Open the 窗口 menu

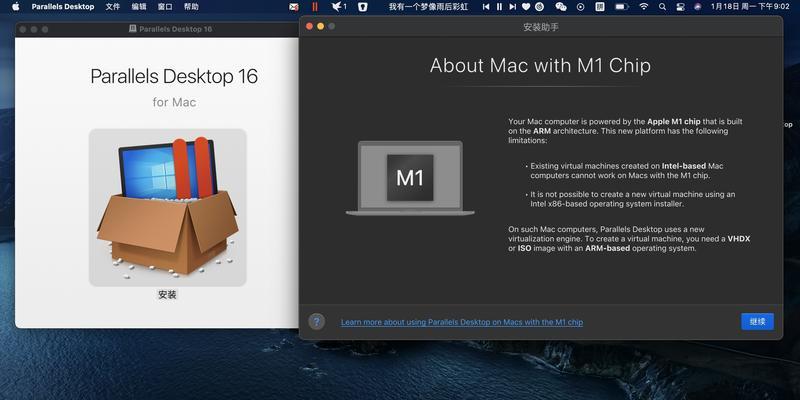coord(165,7)
